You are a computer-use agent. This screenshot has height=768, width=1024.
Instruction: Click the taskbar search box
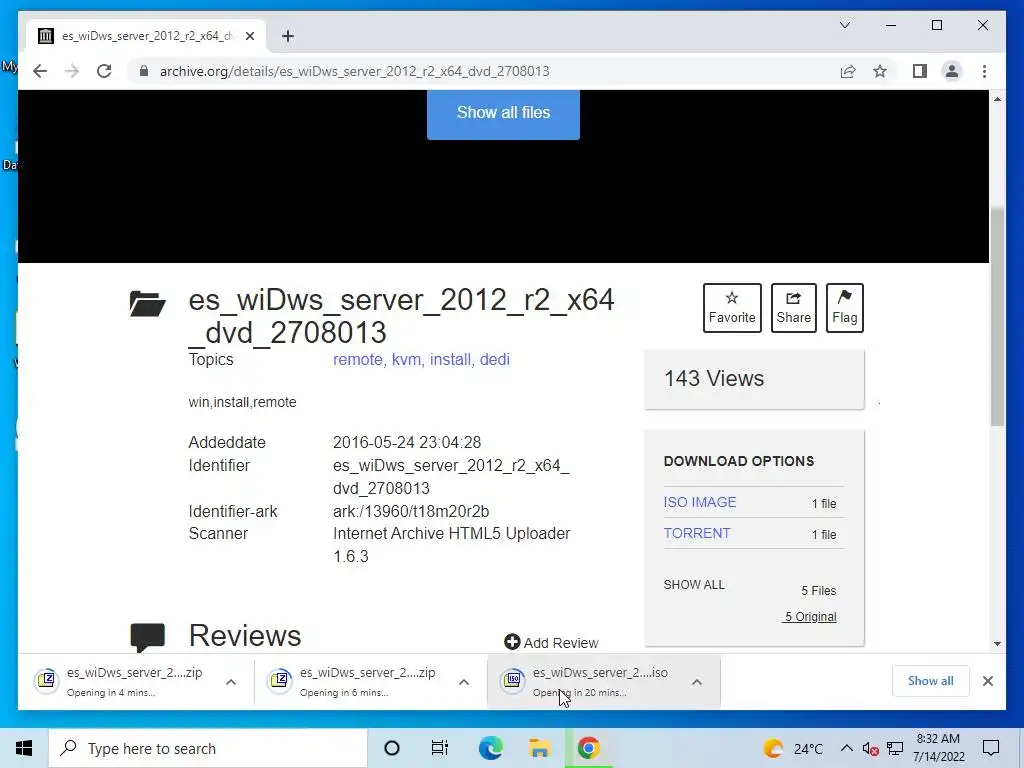pyautogui.click(x=208, y=748)
